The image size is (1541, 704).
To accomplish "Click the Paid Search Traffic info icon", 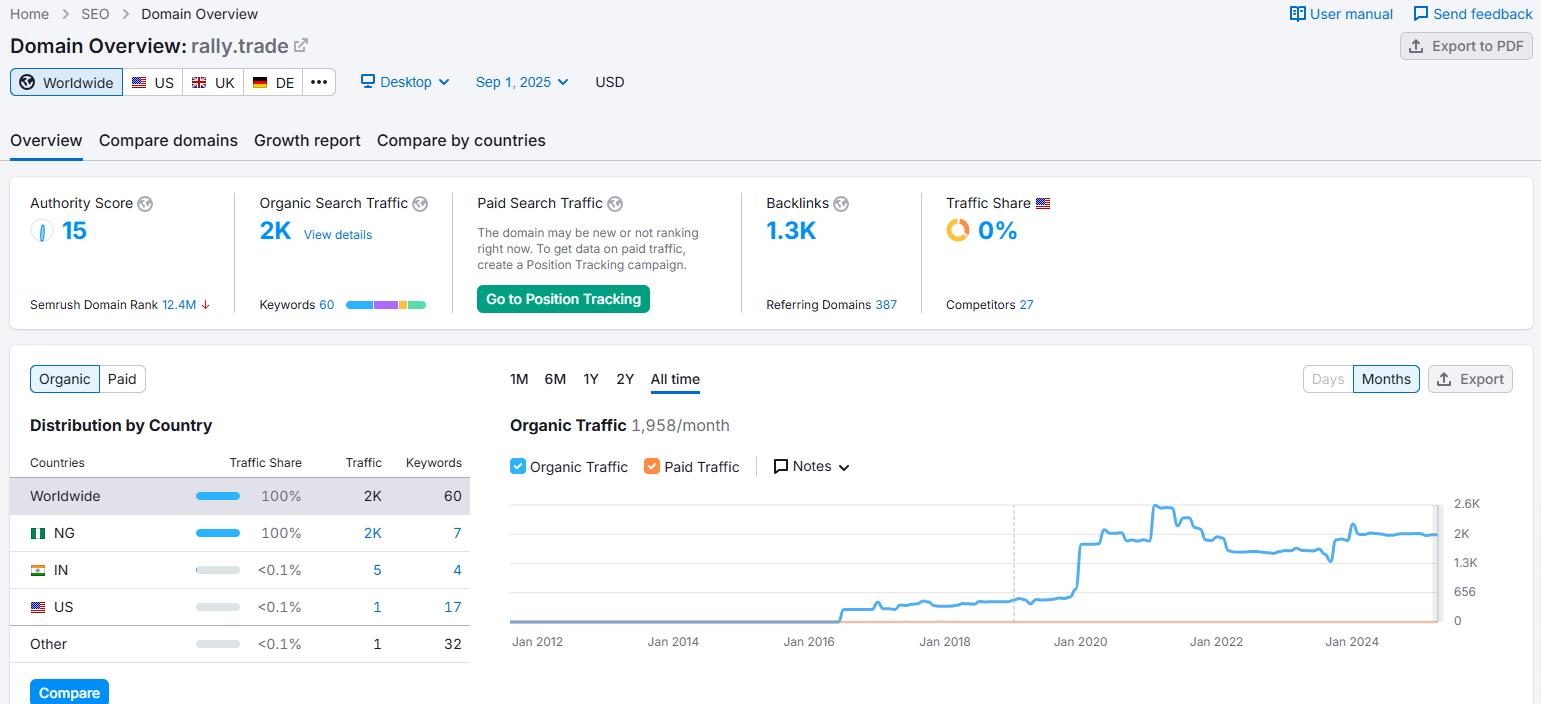I will click(615, 204).
